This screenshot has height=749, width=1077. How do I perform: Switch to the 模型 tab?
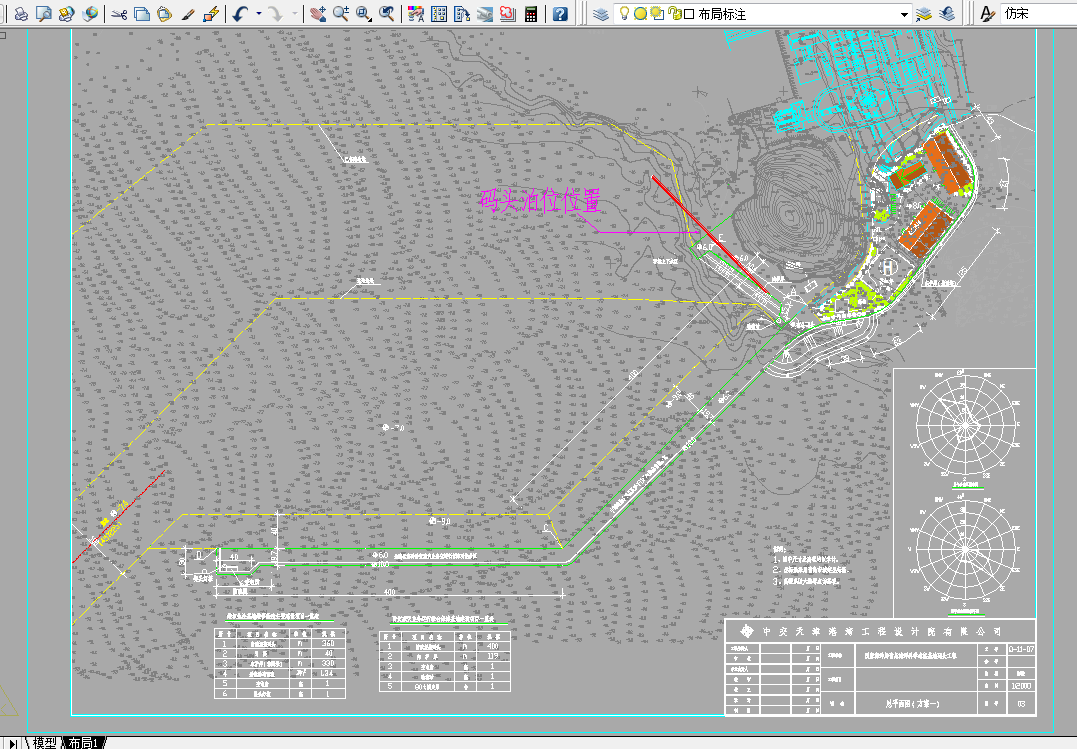click(45, 743)
